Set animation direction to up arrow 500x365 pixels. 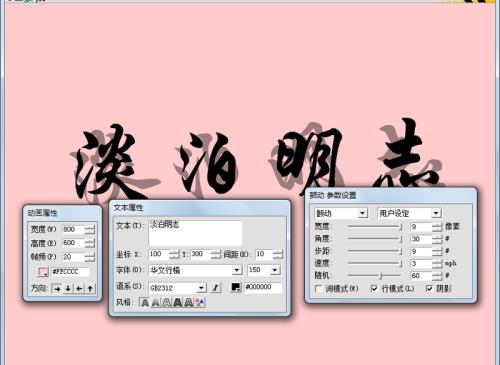pos(90,289)
